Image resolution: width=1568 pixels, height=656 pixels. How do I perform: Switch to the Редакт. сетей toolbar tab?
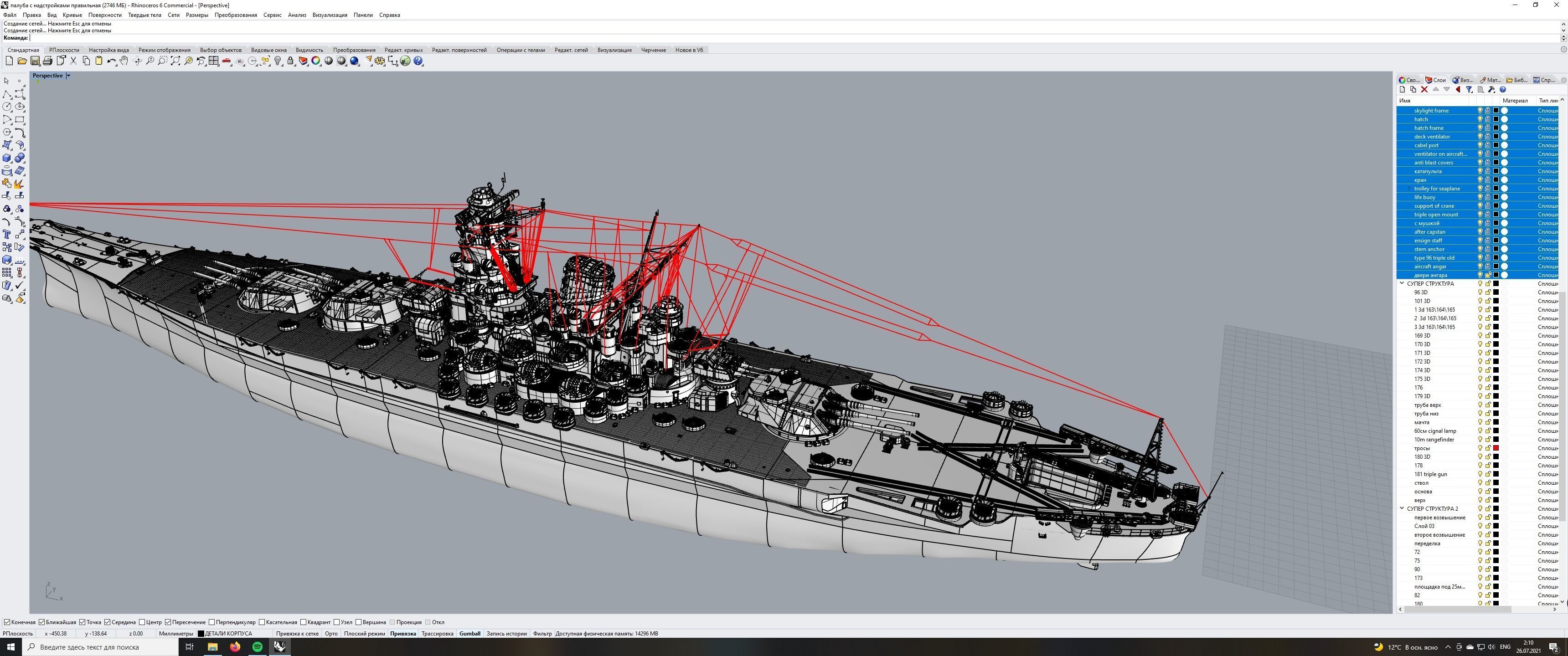point(570,50)
